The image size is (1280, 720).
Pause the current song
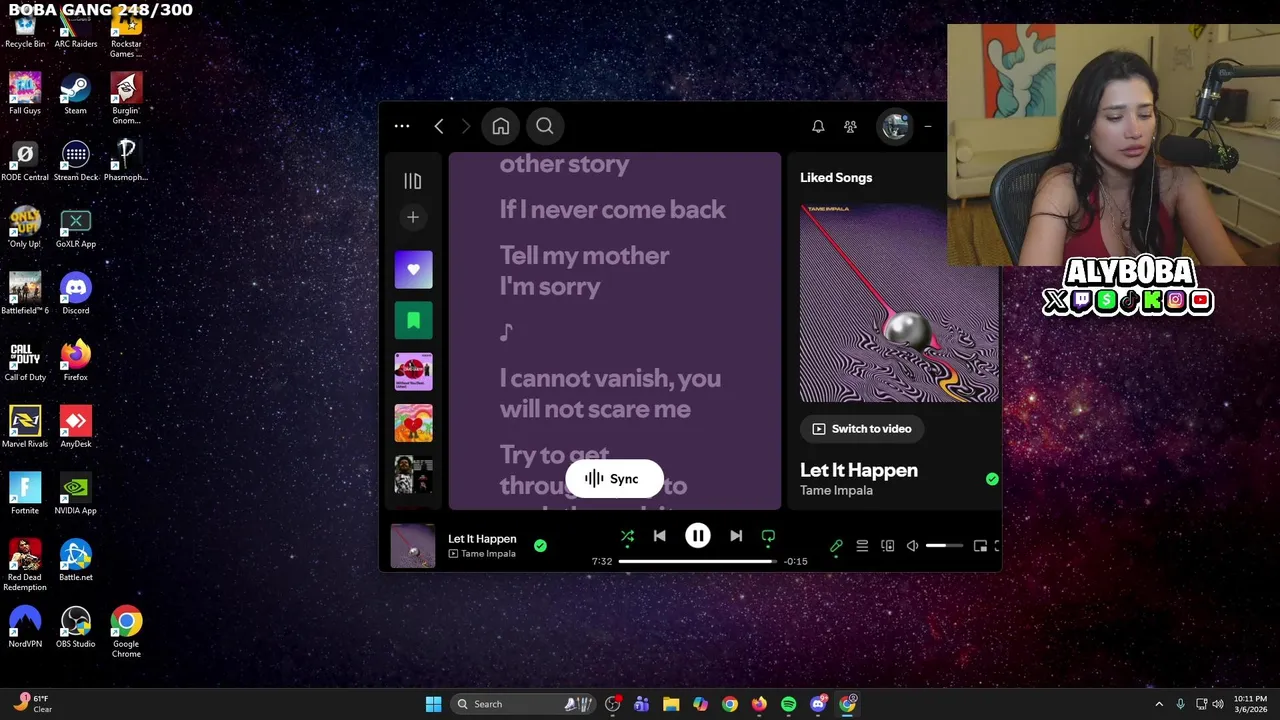click(698, 536)
